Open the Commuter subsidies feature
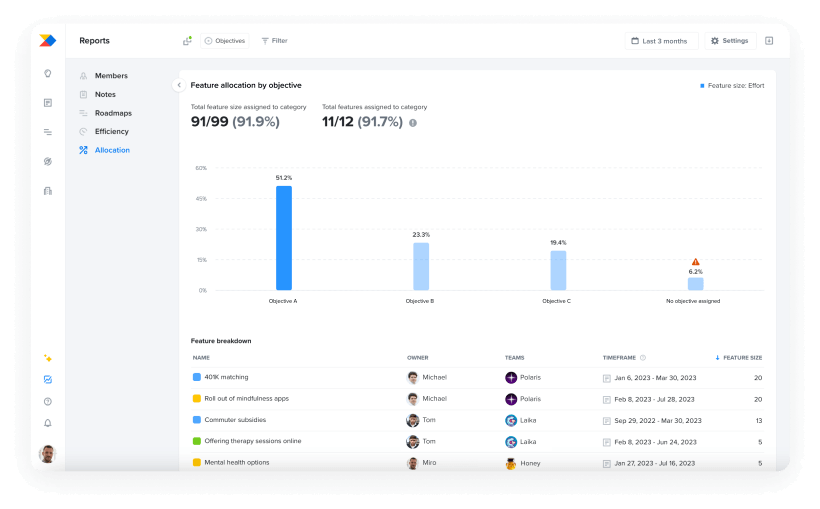820x509 pixels. click(235, 420)
